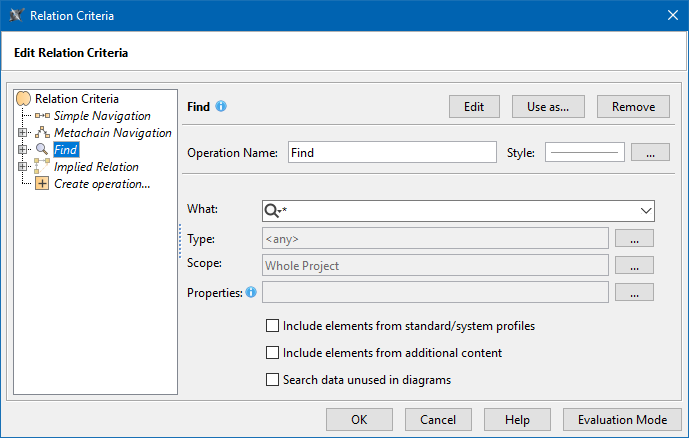Click the info icon next to Find heading
This screenshot has width=689, height=438.
pyautogui.click(x=221, y=106)
